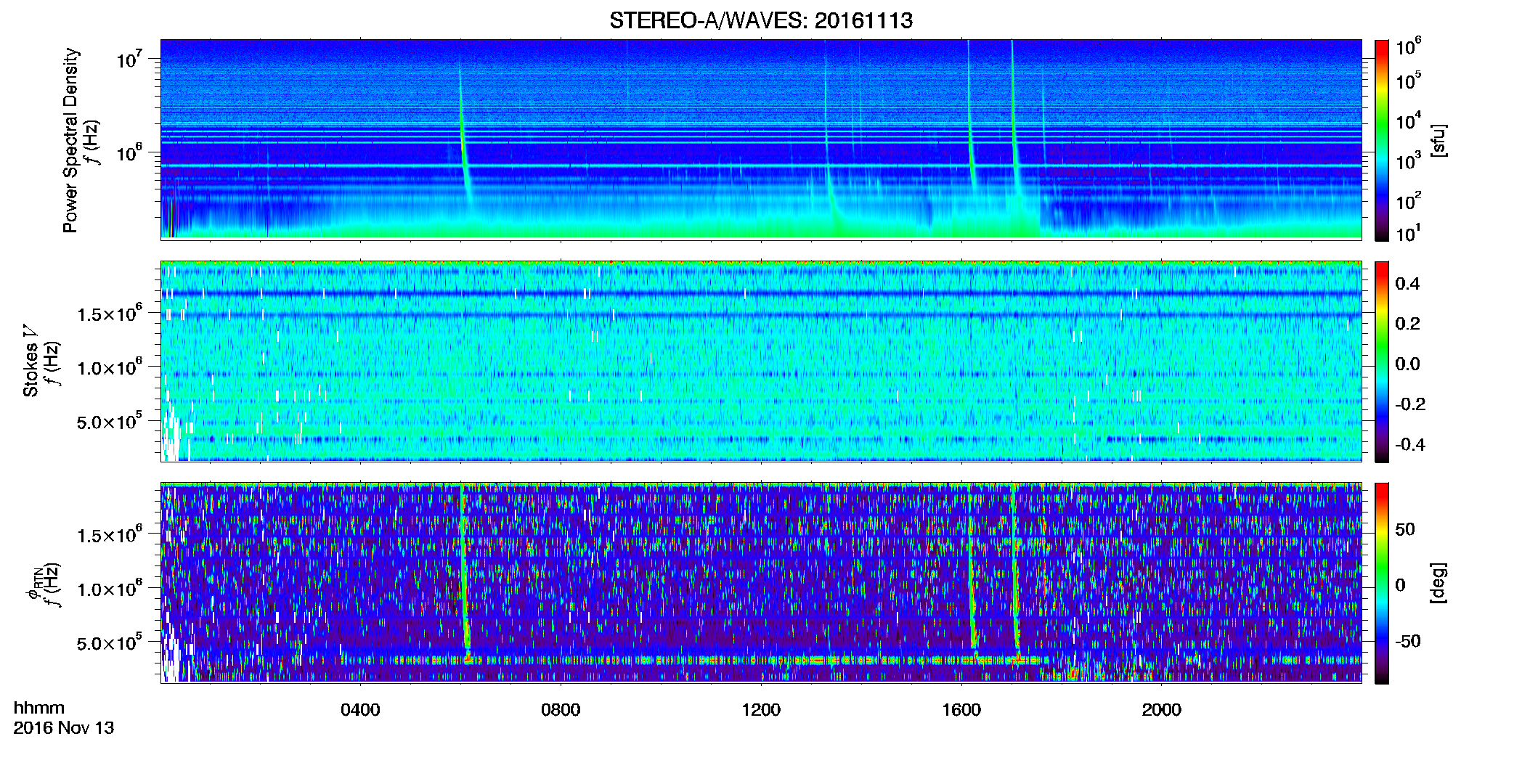Click the 5.0×10^5 tick on the Stokes V axis
Image resolution: width=1522 pixels, height=784 pixels.
110,421
